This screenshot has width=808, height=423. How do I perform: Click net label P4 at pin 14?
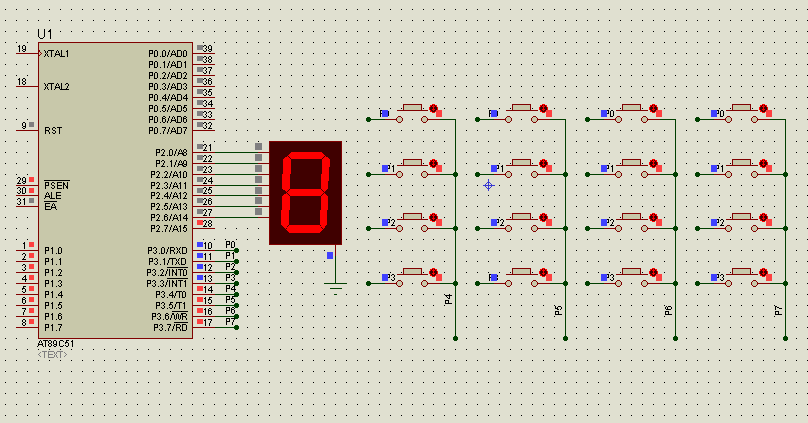(x=230, y=289)
